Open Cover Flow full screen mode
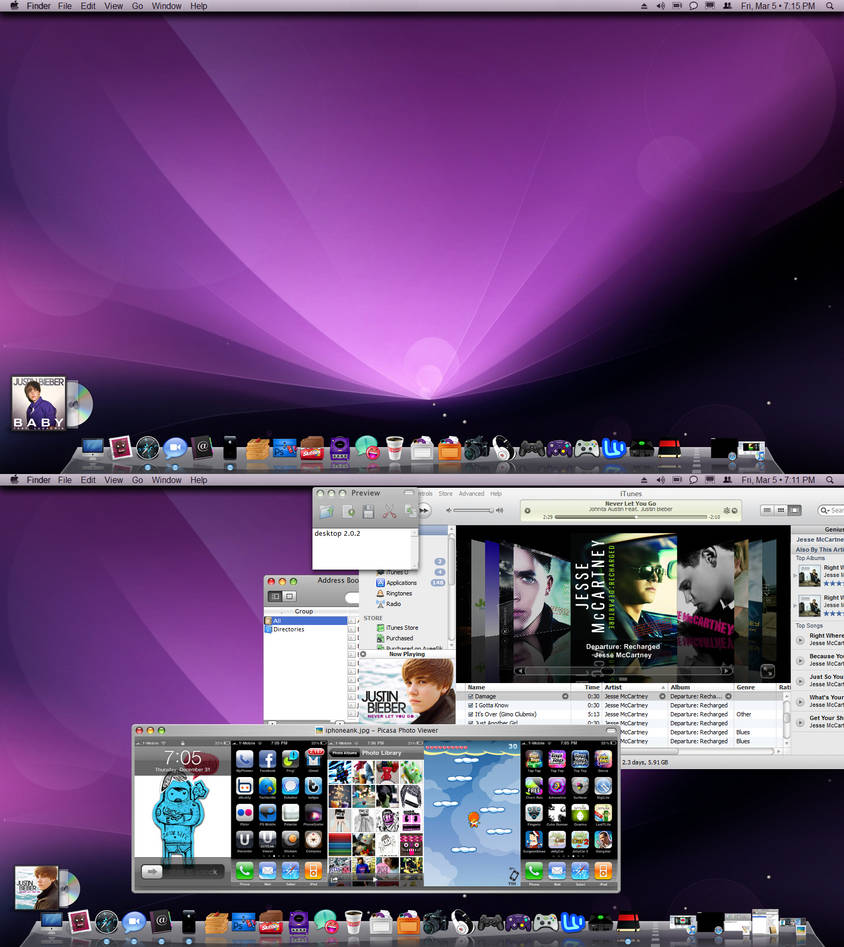This screenshot has width=844, height=947. point(767,670)
